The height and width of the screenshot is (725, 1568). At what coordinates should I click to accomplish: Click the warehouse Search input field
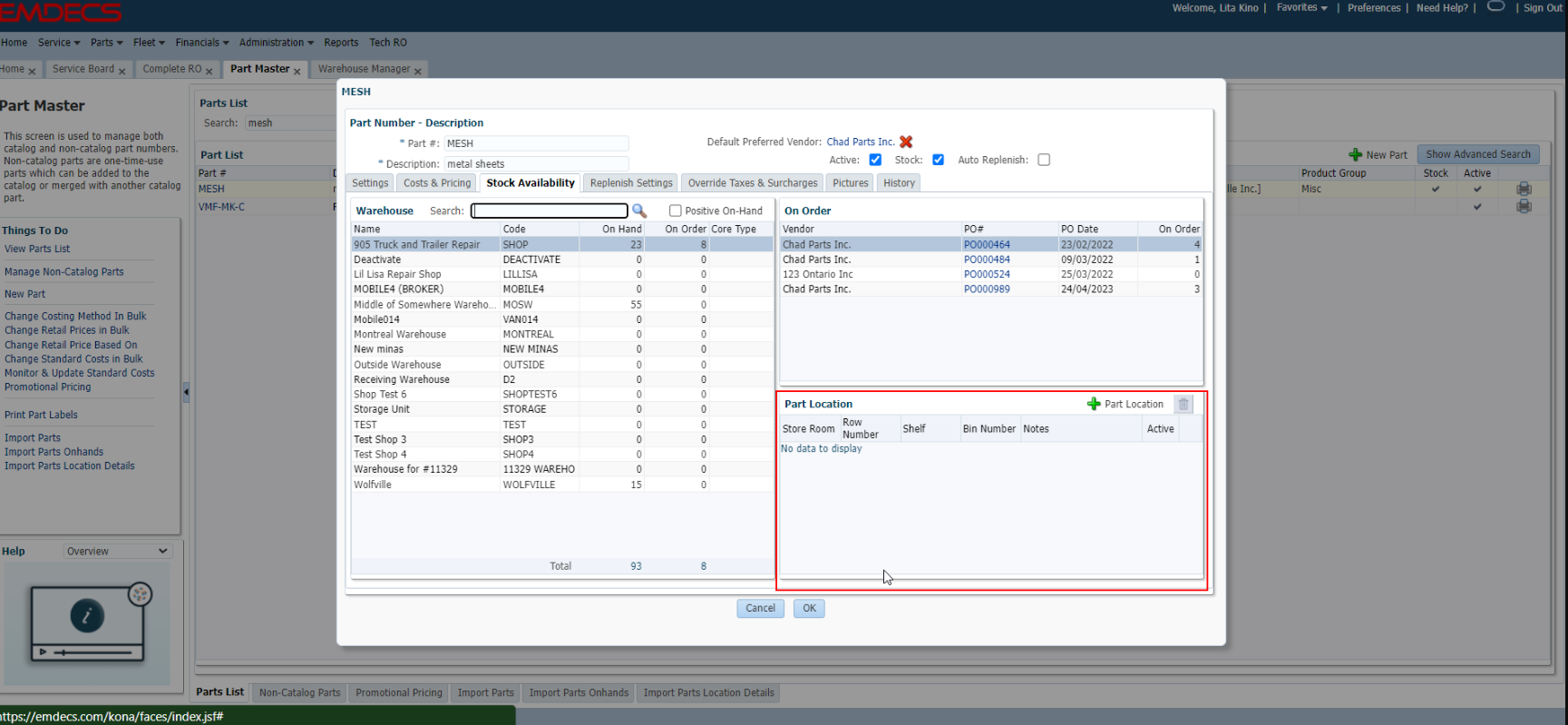(550, 211)
